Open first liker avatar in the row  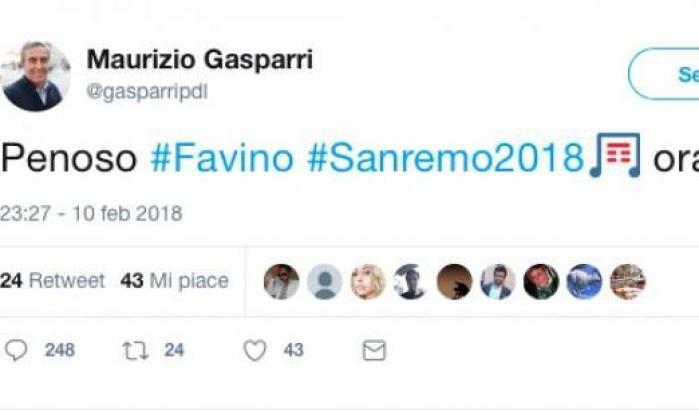pyautogui.click(x=281, y=281)
